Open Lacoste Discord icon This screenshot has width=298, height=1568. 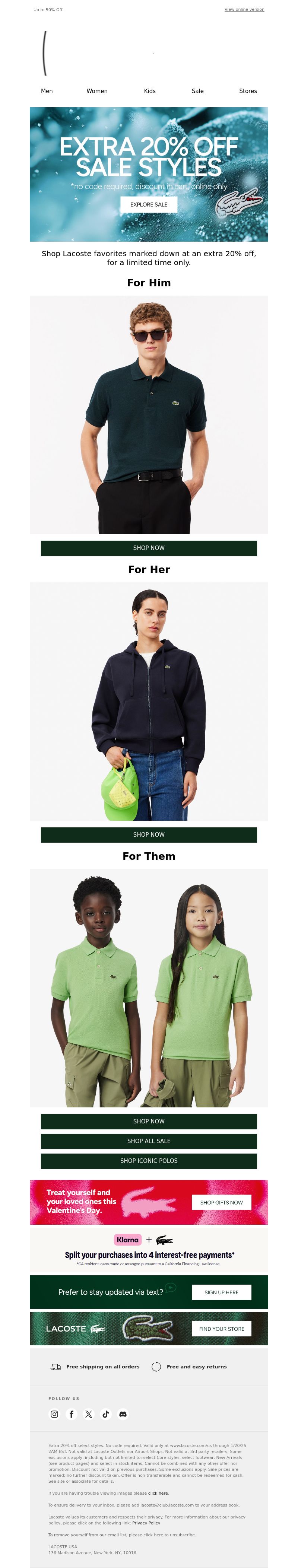click(x=123, y=1414)
